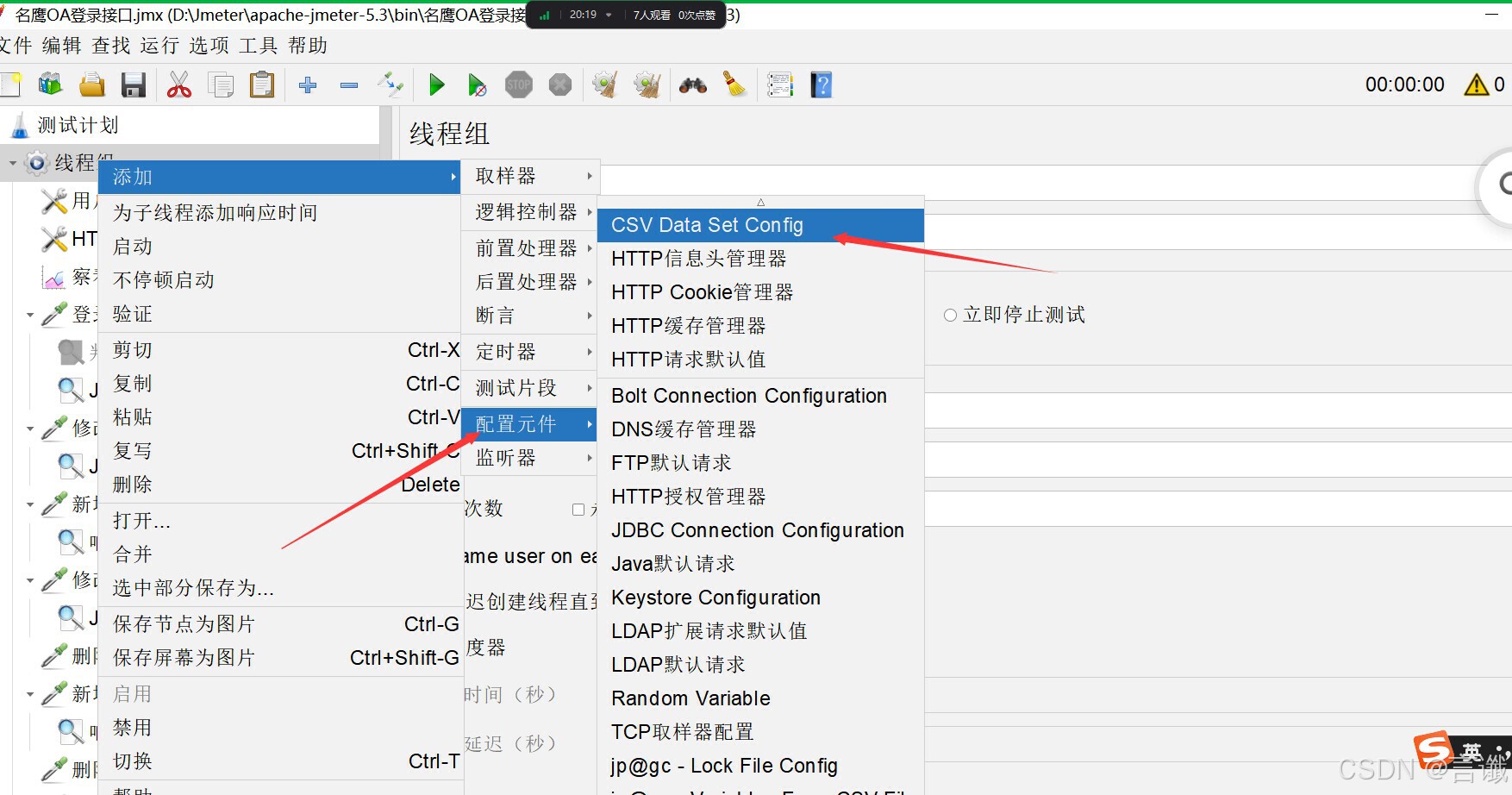Click the scroll-up arrow above config list
This screenshot has width=1512, height=795.
[x=760, y=202]
